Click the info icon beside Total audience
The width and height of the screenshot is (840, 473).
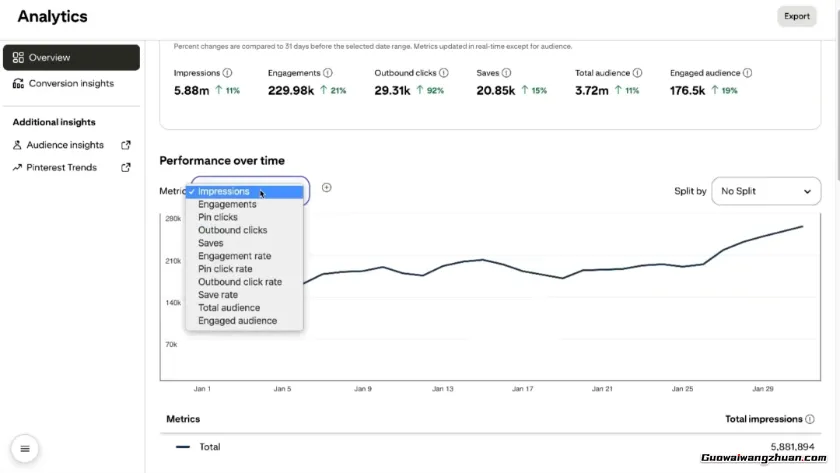[637, 73]
